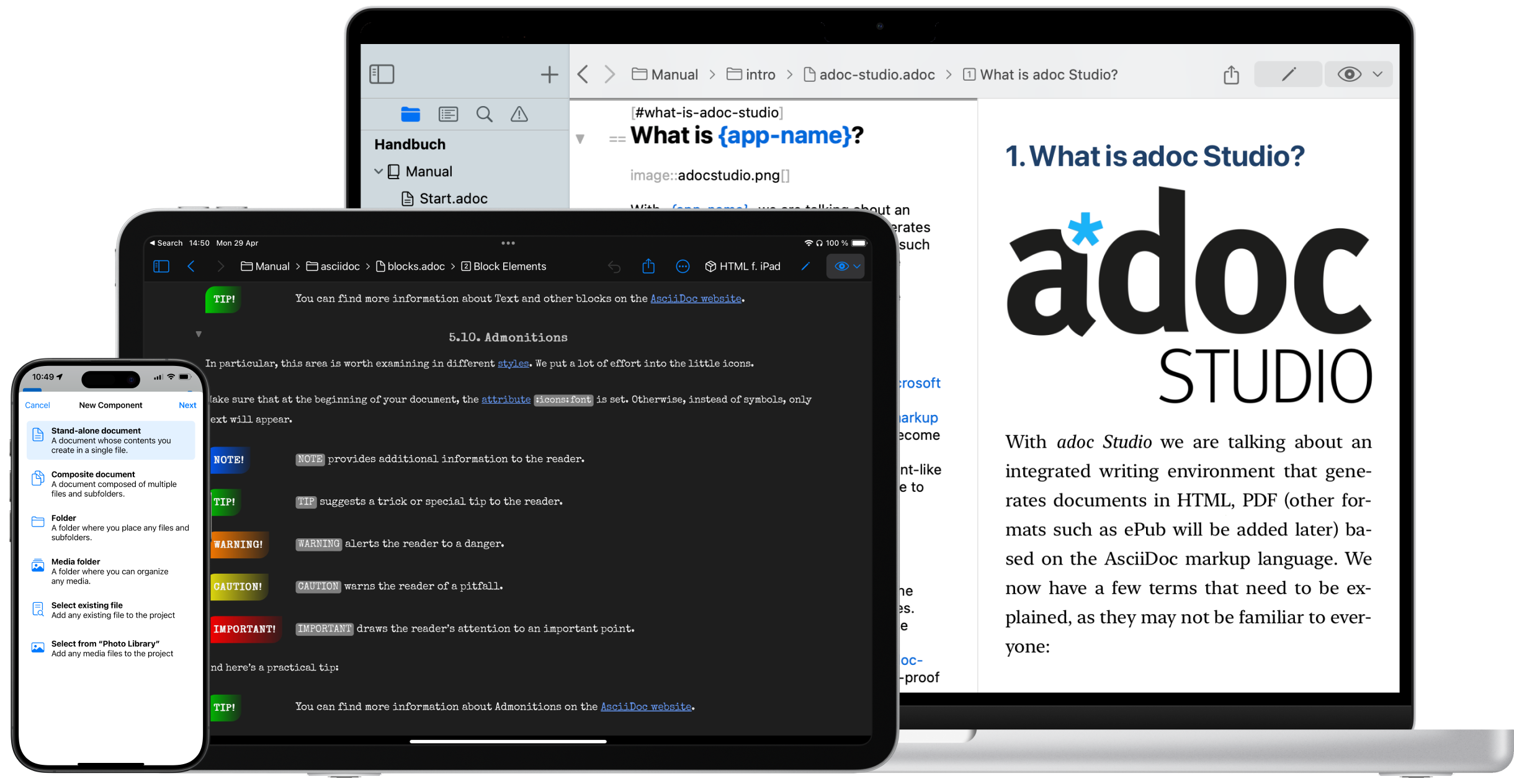1514x784 pixels.
Task: Toggle the sidebar icon on iPad
Action: [x=161, y=267]
